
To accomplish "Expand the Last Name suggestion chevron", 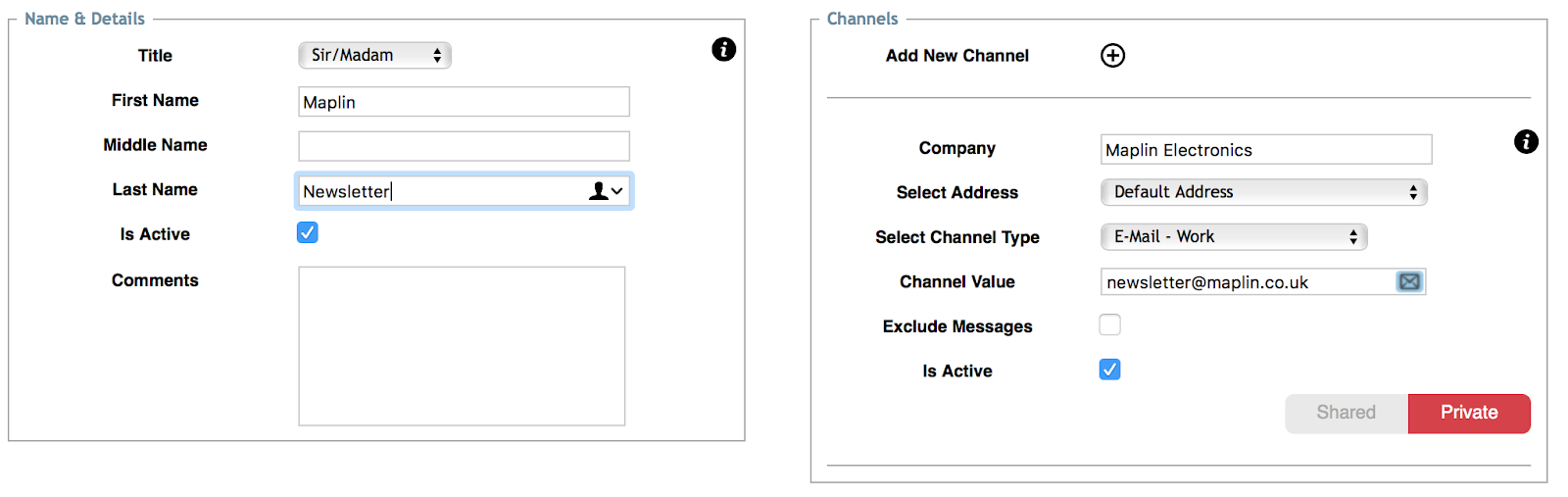I will [x=617, y=191].
